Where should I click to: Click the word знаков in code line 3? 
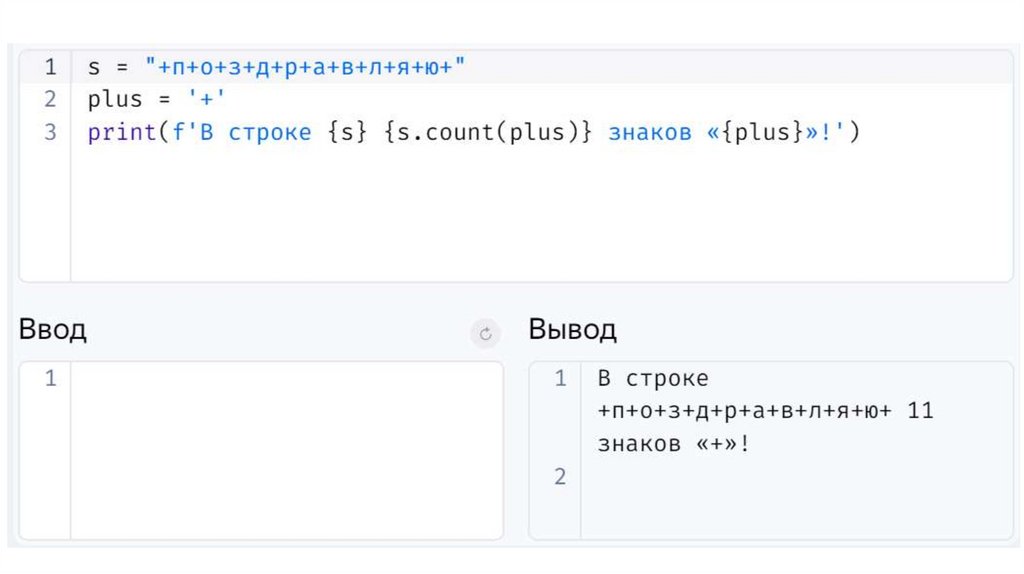(649, 132)
